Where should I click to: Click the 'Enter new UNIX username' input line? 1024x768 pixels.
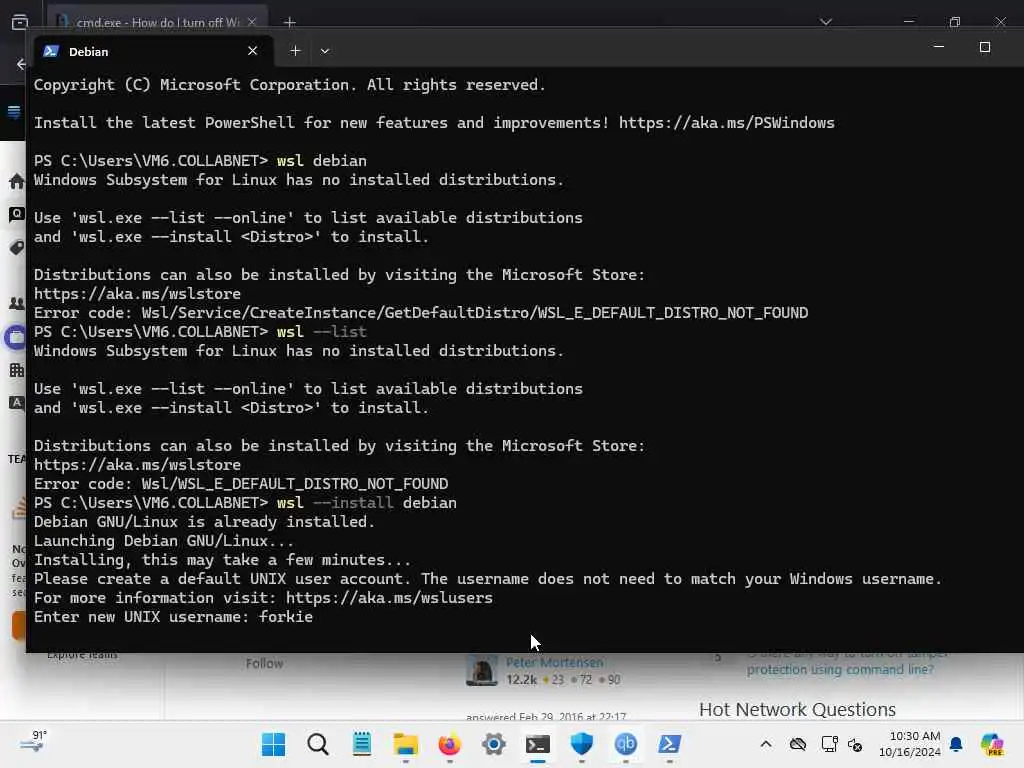173,616
